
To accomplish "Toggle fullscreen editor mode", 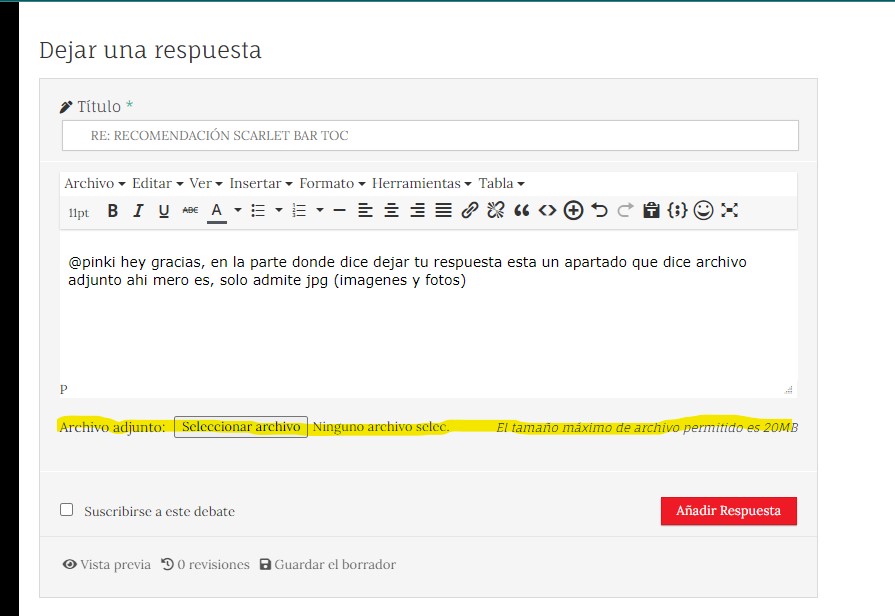I will click(x=729, y=211).
